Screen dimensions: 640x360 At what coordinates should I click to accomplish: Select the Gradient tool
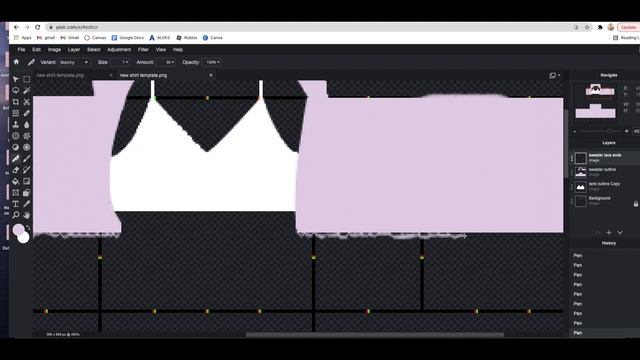tap(27, 181)
